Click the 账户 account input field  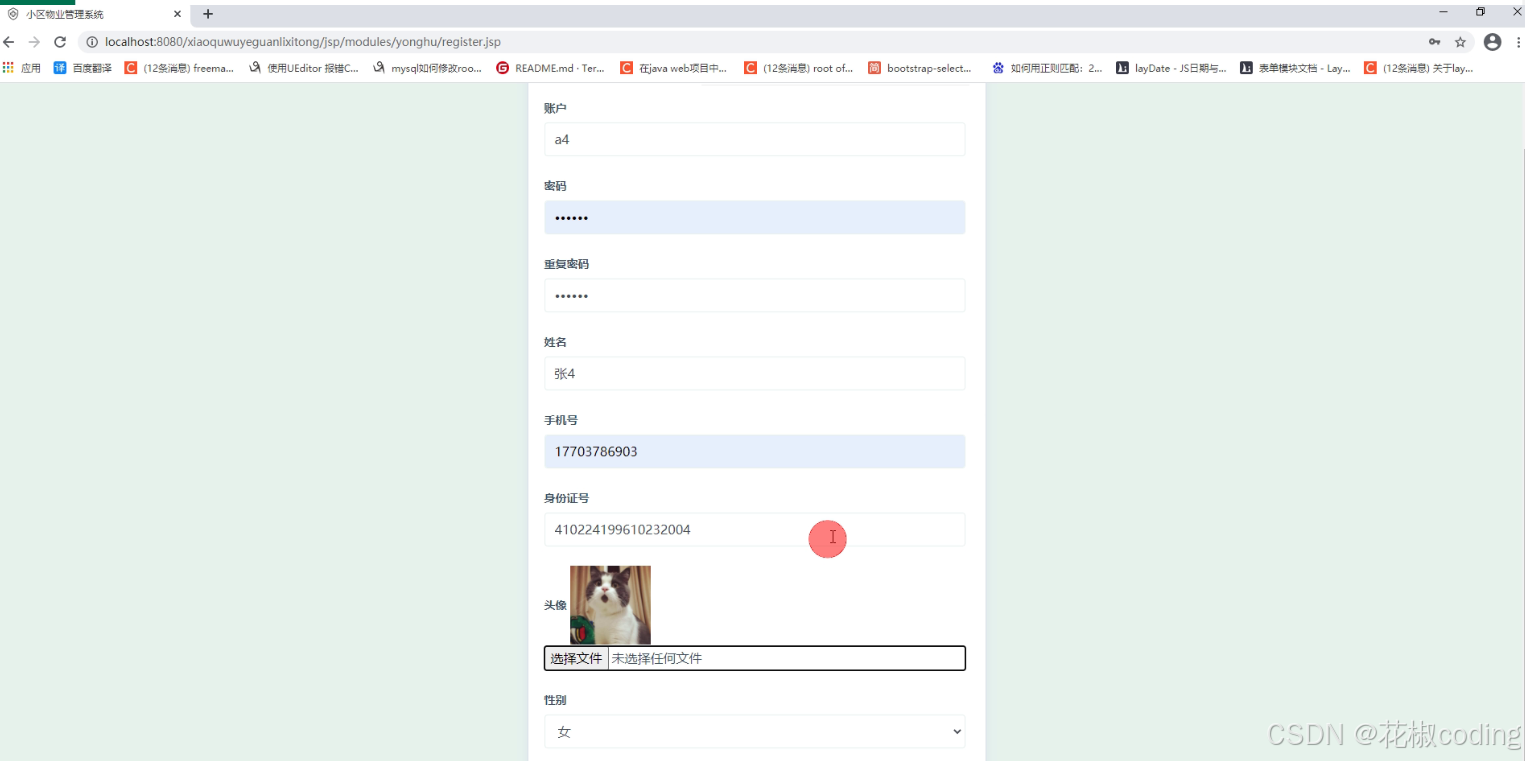754,139
